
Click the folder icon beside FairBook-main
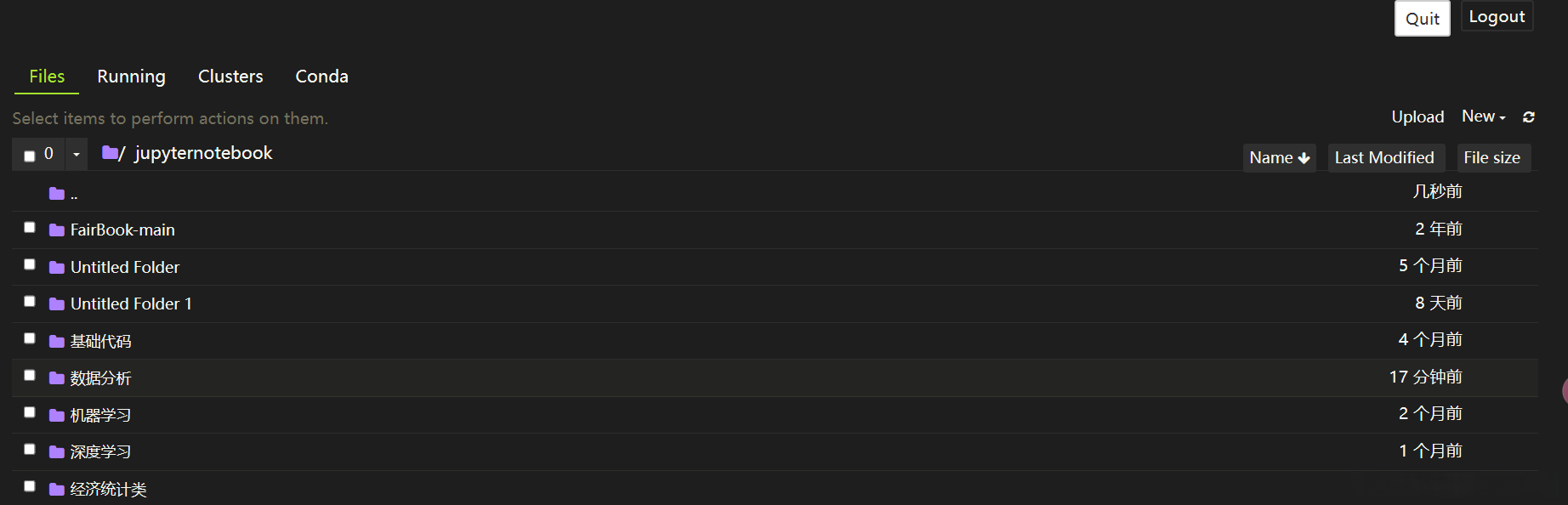coord(57,230)
